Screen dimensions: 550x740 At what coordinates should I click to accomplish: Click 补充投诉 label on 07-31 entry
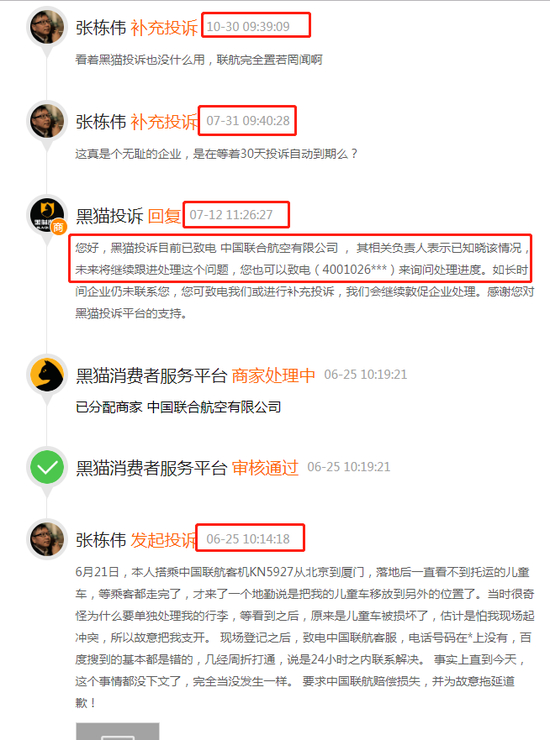164,122
